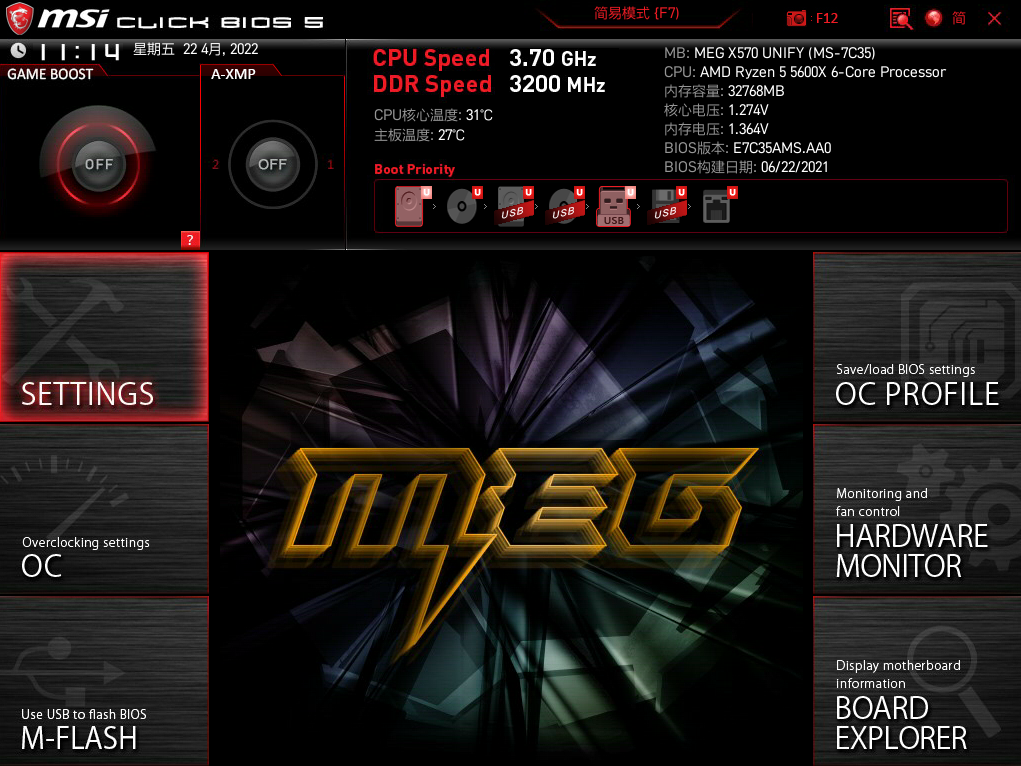
Task: Click the 主板温度 27°C reading
Action: click(x=419, y=135)
